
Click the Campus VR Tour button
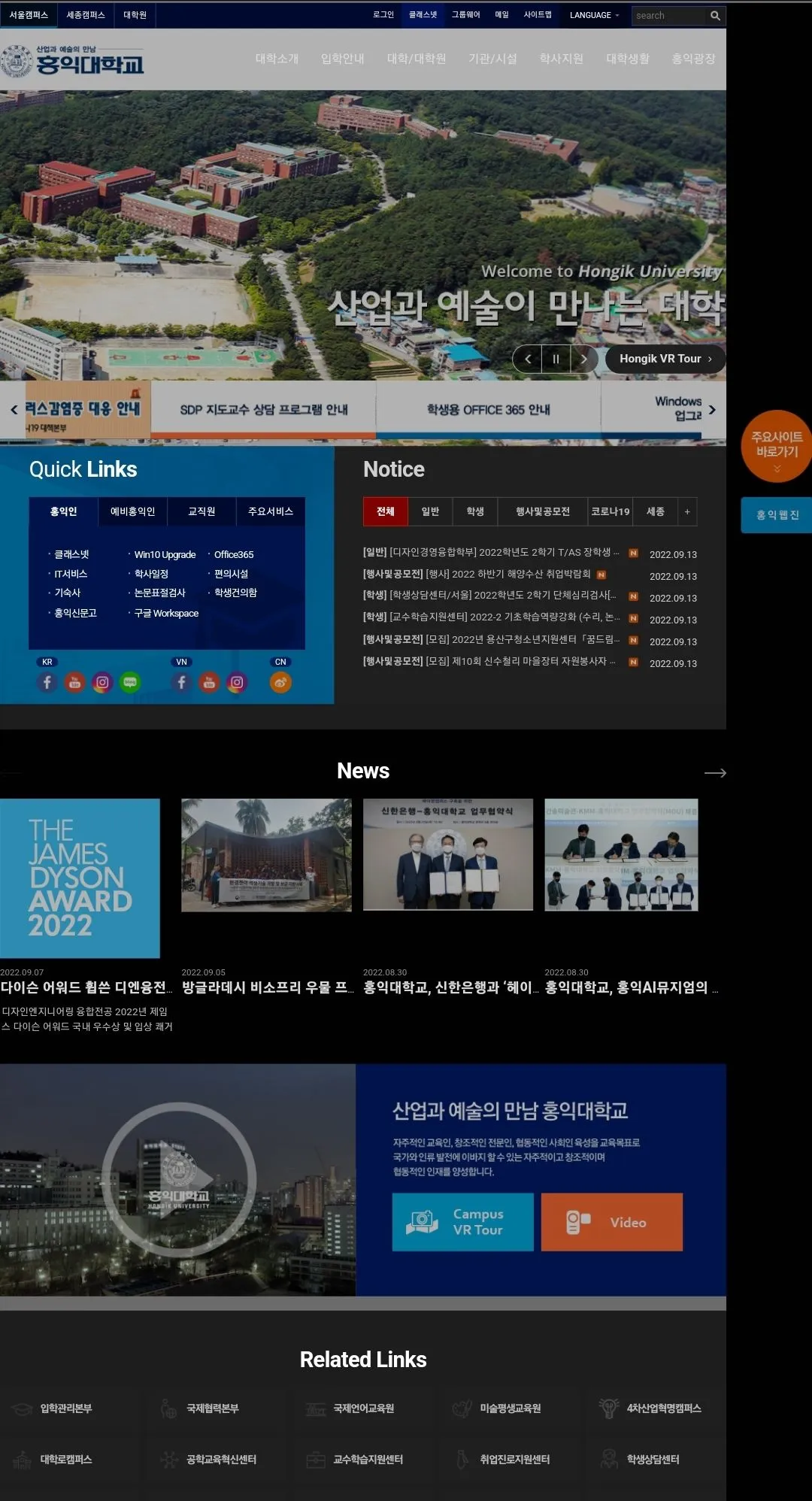point(463,1222)
